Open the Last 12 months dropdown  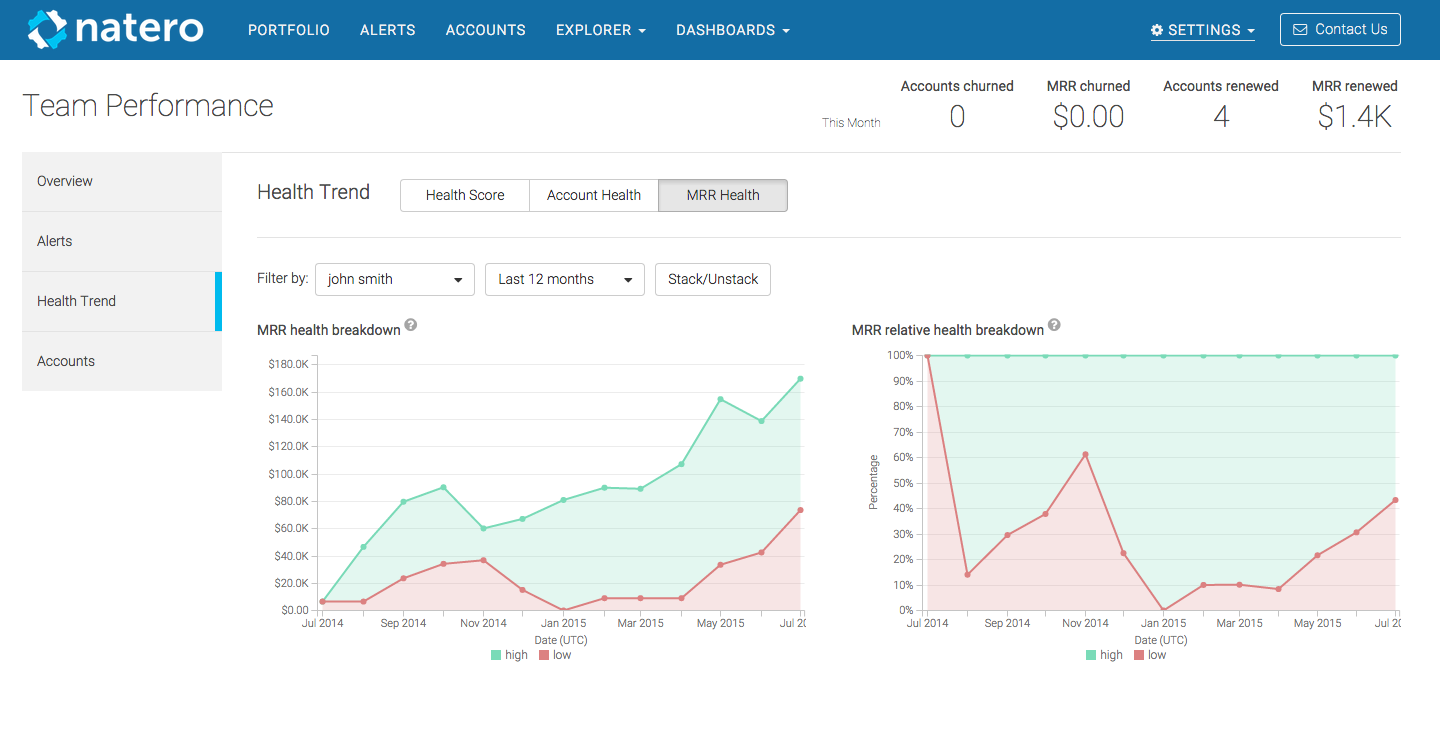pyautogui.click(x=565, y=280)
